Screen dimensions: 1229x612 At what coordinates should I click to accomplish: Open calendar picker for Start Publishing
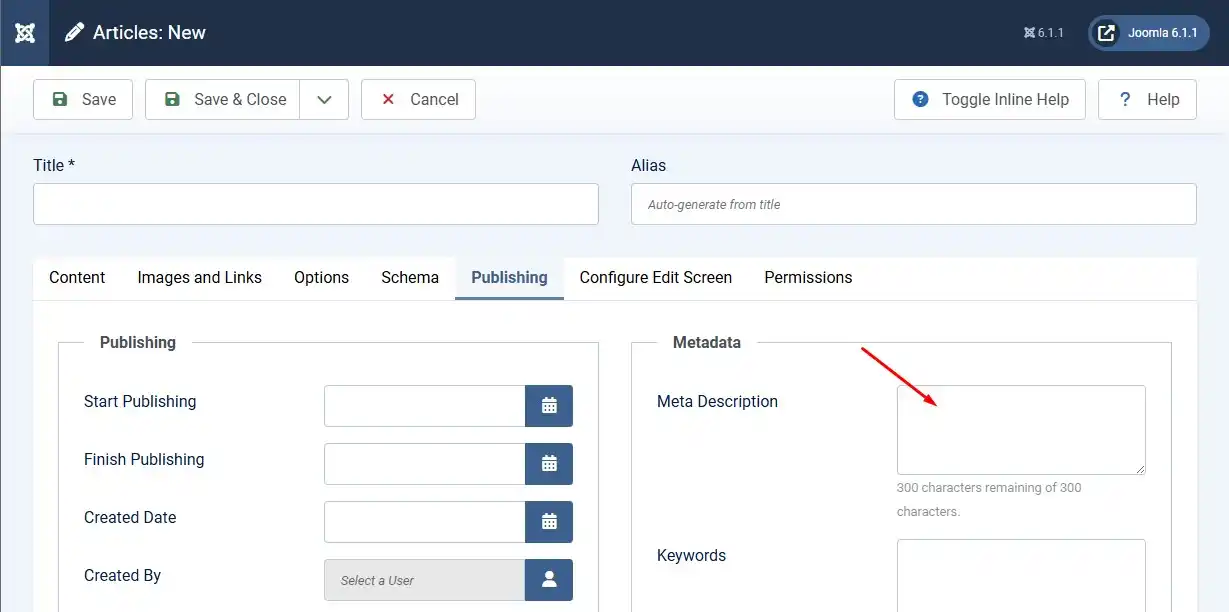click(549, 406)
